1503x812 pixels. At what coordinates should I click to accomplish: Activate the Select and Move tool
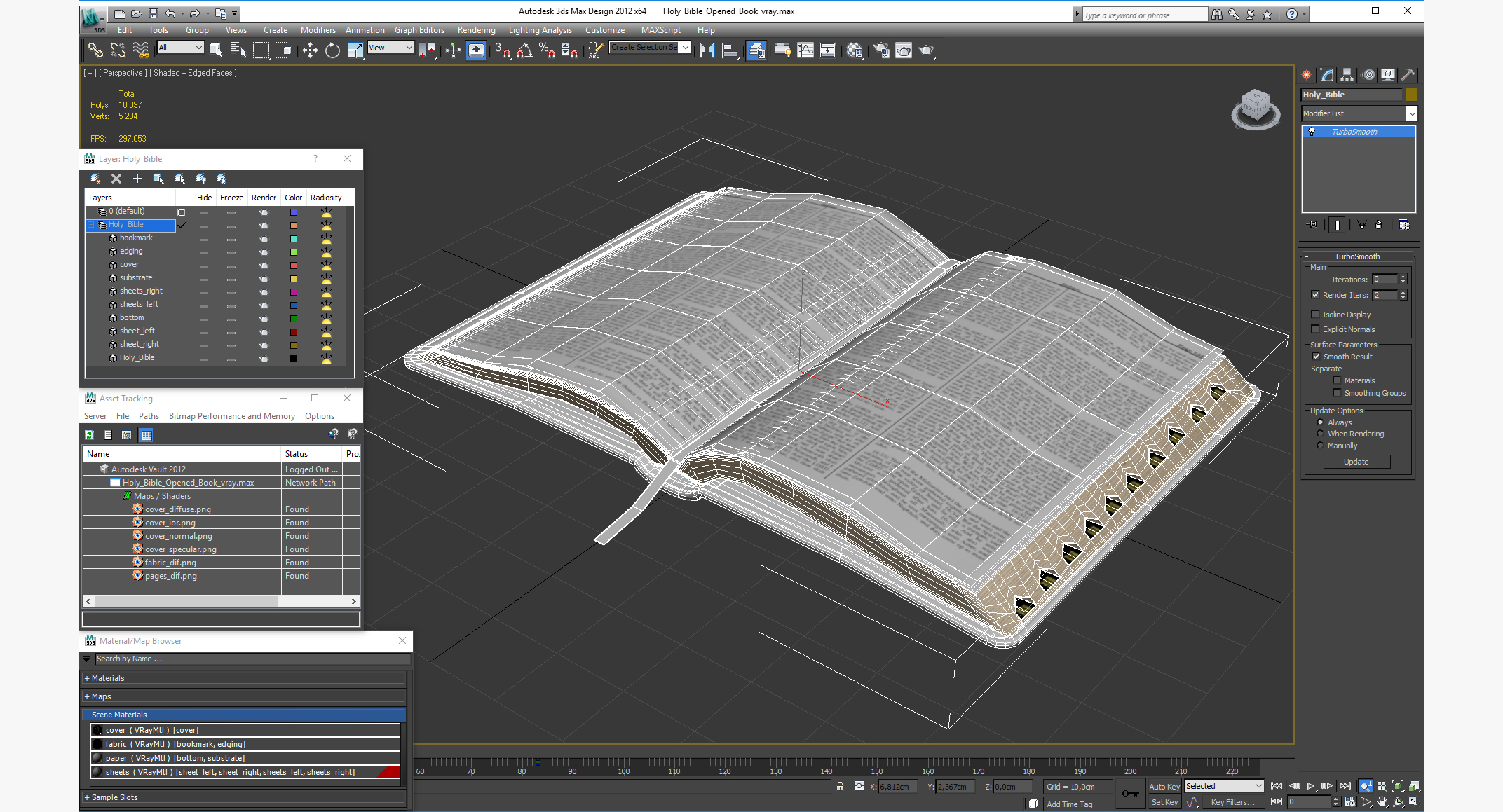pyautogui.click(x=310, y=50)
